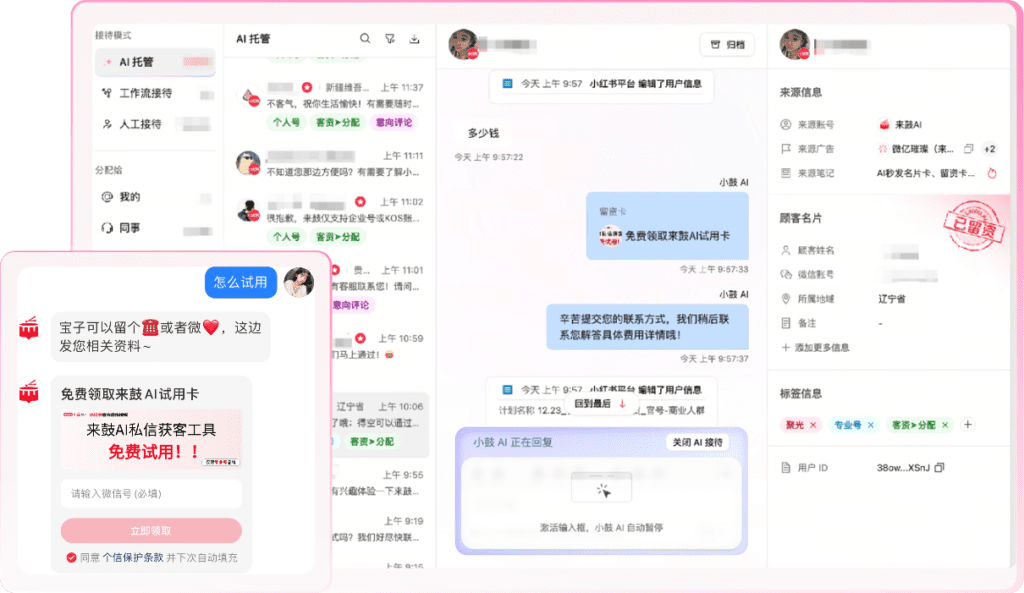The image size is (1024, 593).
Task: Click the search icon in AI 托管 header
Action: pyautogui.click(x=365, y=39)
